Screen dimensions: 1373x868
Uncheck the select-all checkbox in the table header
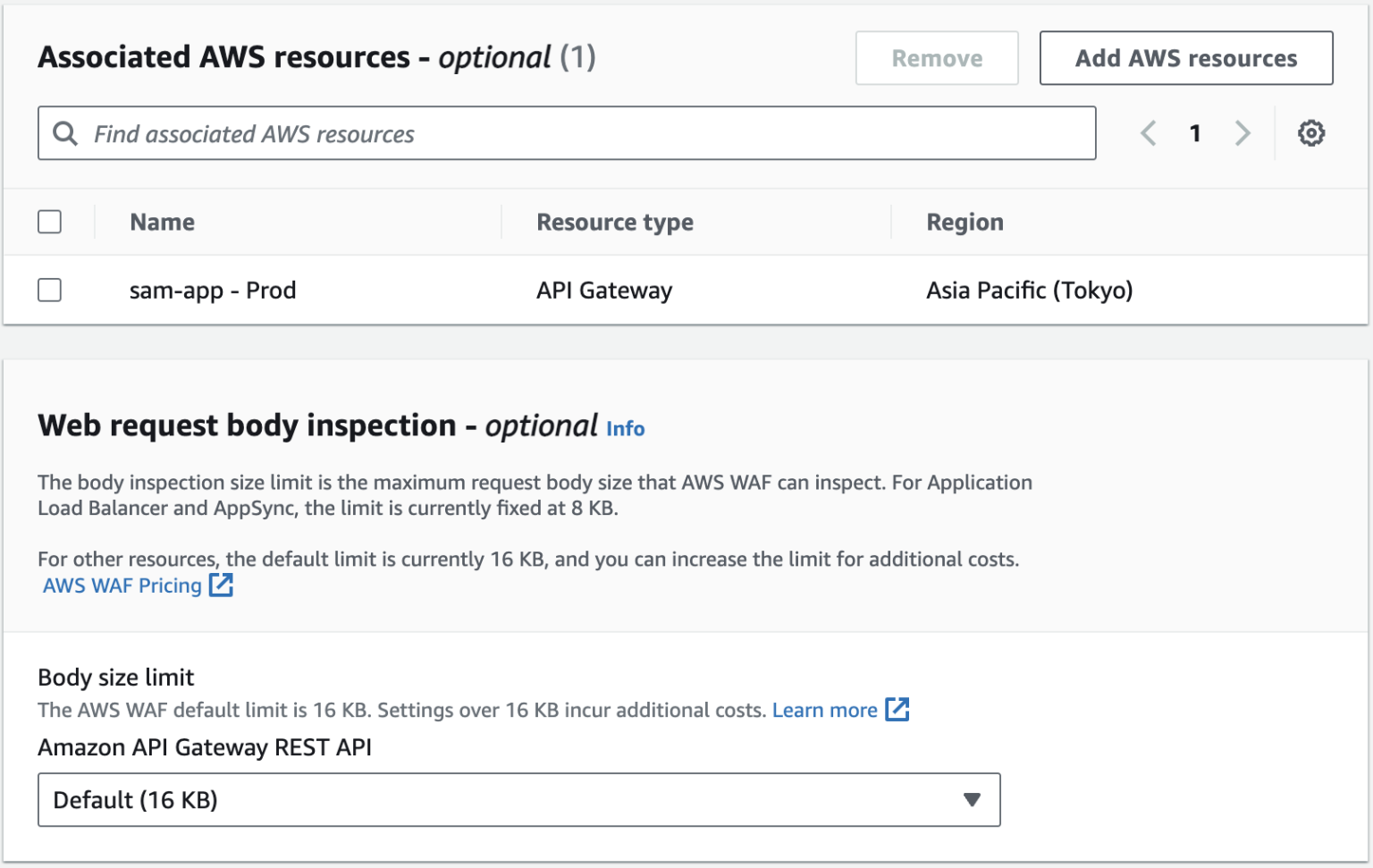pos(49,222)
